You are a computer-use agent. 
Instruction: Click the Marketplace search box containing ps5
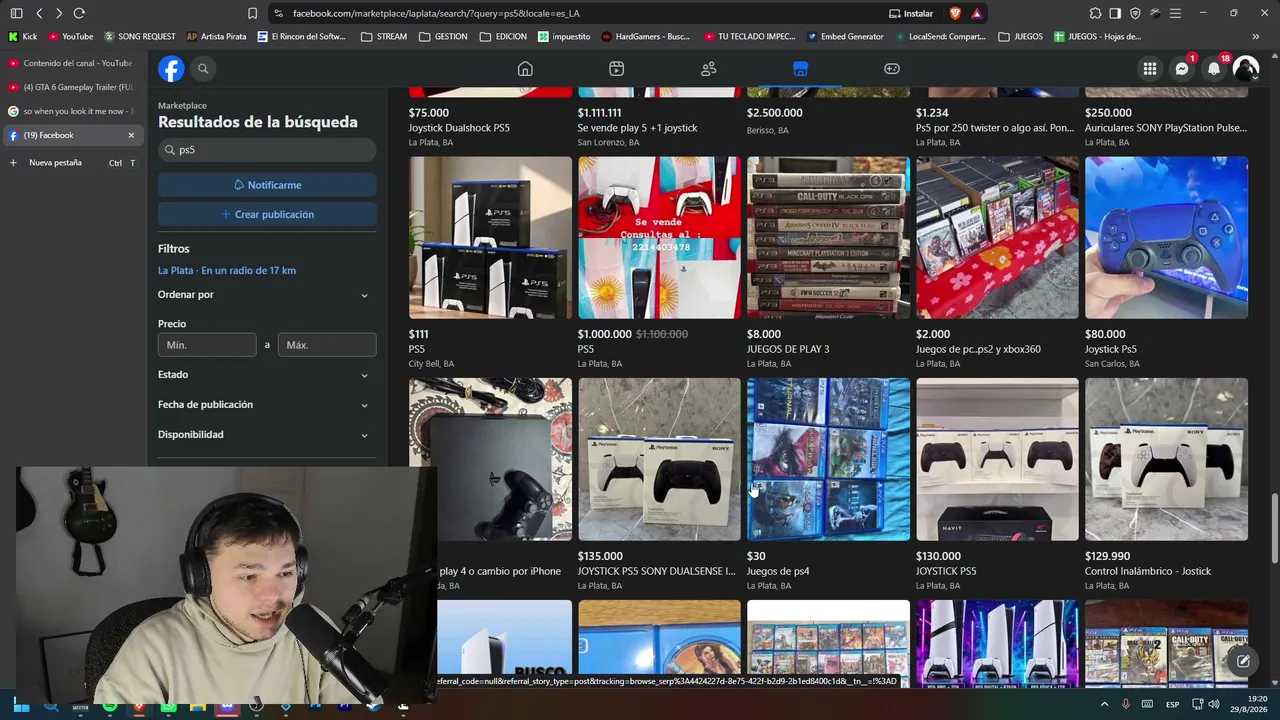[x=267, y=150]
